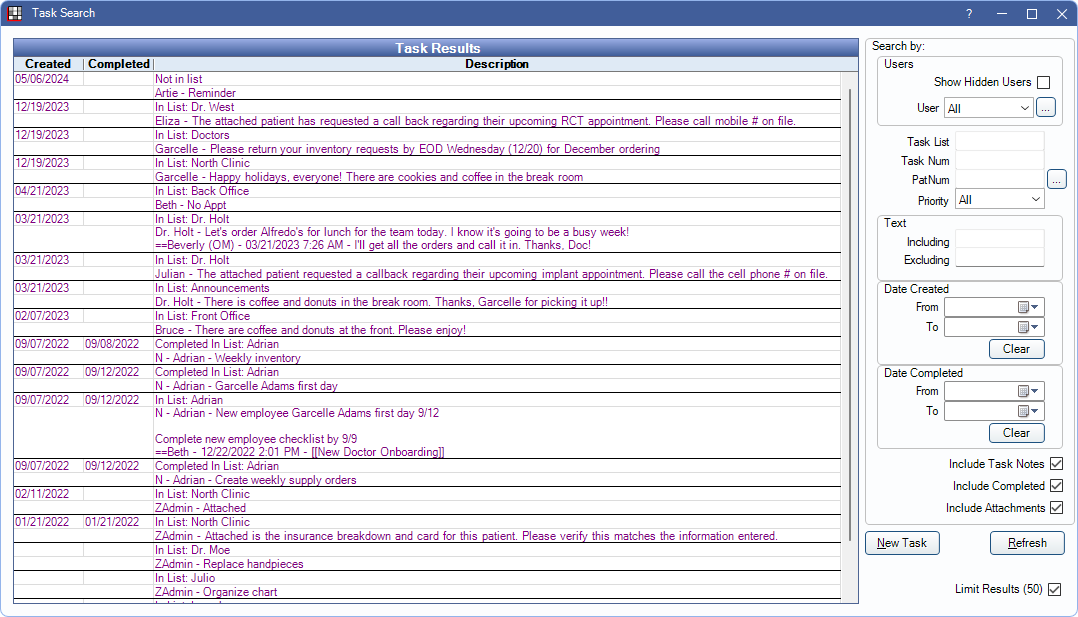Screen dimensions: 1078x617
Task: Click the Text Including input field
Action: 999,240
